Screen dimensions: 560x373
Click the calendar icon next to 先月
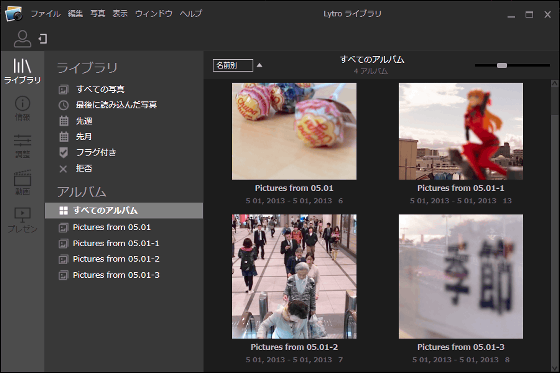coord(64,136)
